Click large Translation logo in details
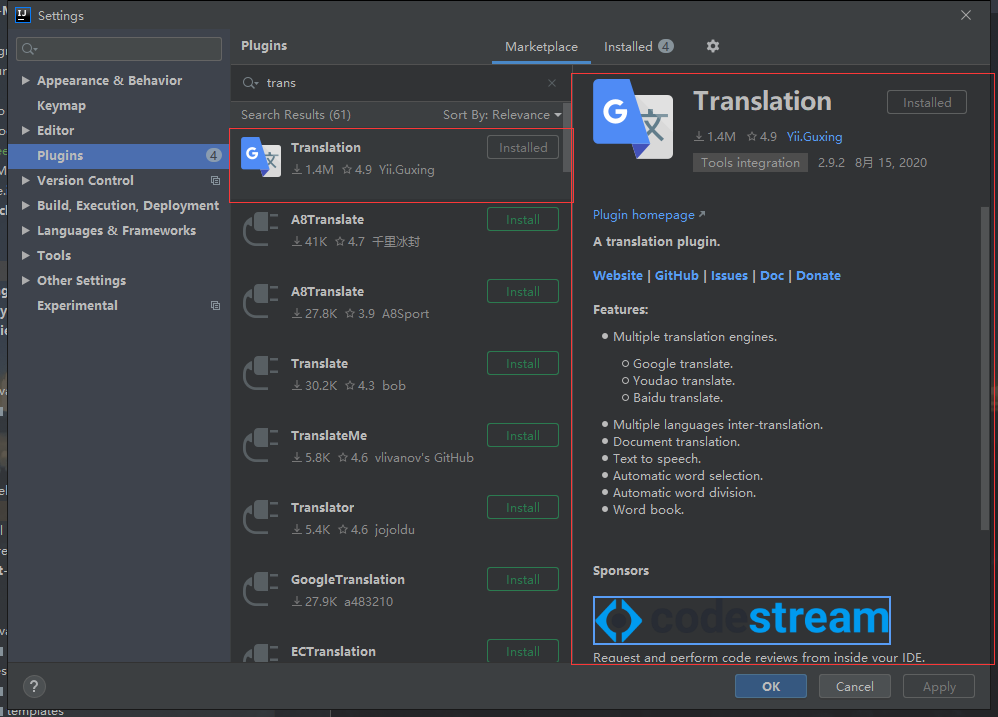This screenshot has height=717, width=998. (633, 119)
